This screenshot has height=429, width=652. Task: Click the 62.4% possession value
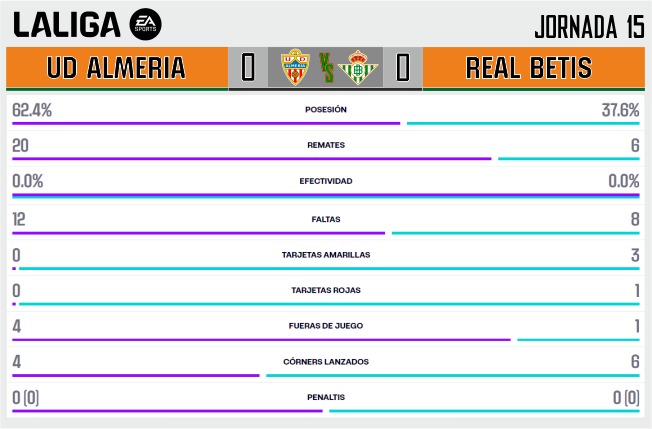coord(32,110)
